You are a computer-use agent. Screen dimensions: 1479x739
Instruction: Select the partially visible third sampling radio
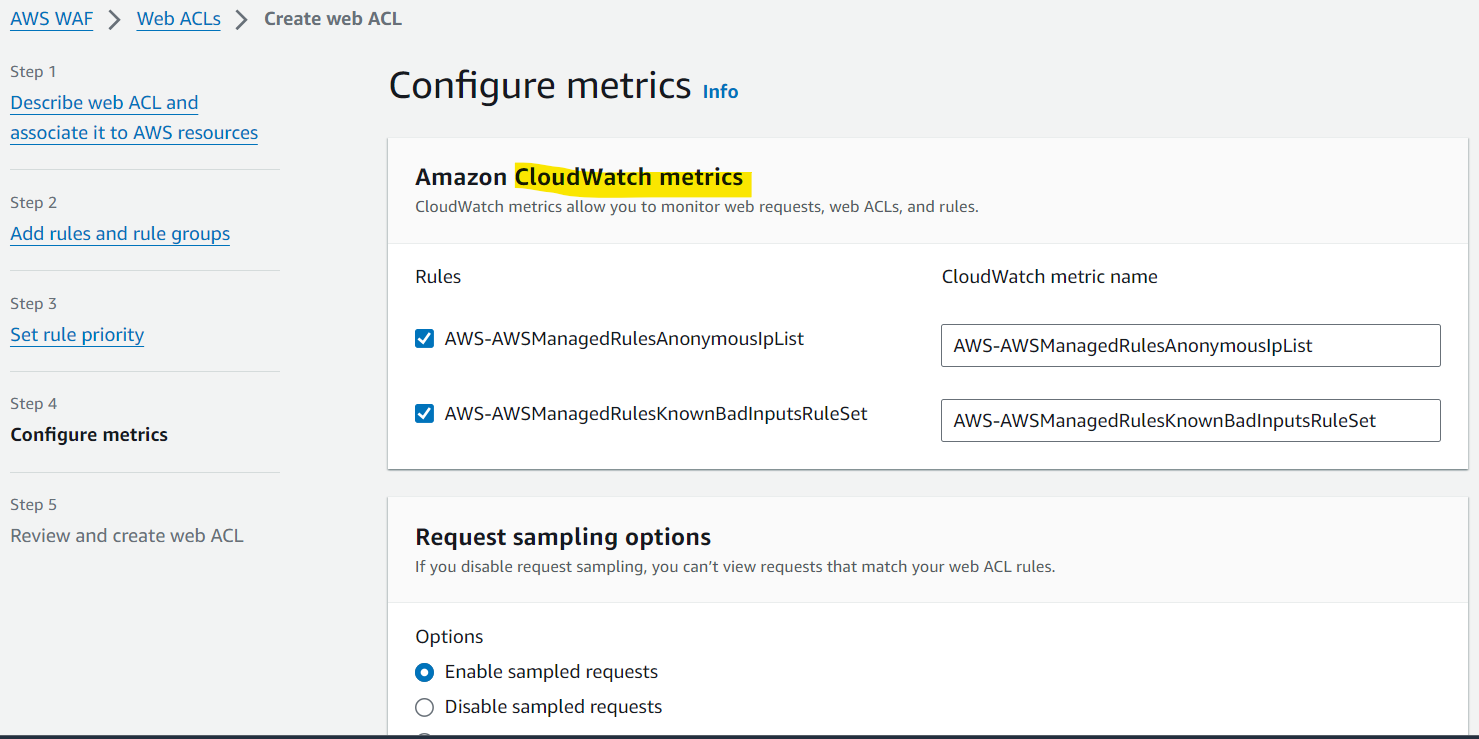point(424,736)
